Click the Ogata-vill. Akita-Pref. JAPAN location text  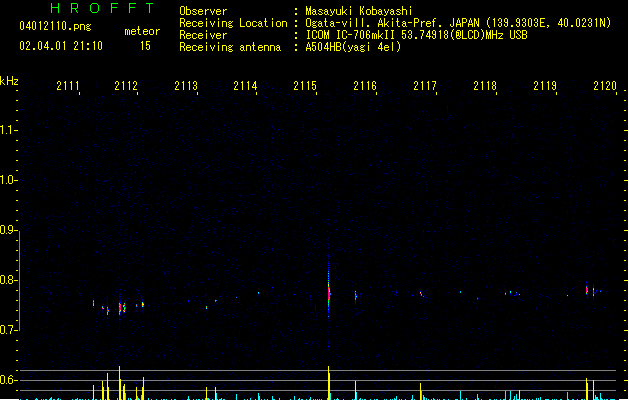(x=458, y=23)
